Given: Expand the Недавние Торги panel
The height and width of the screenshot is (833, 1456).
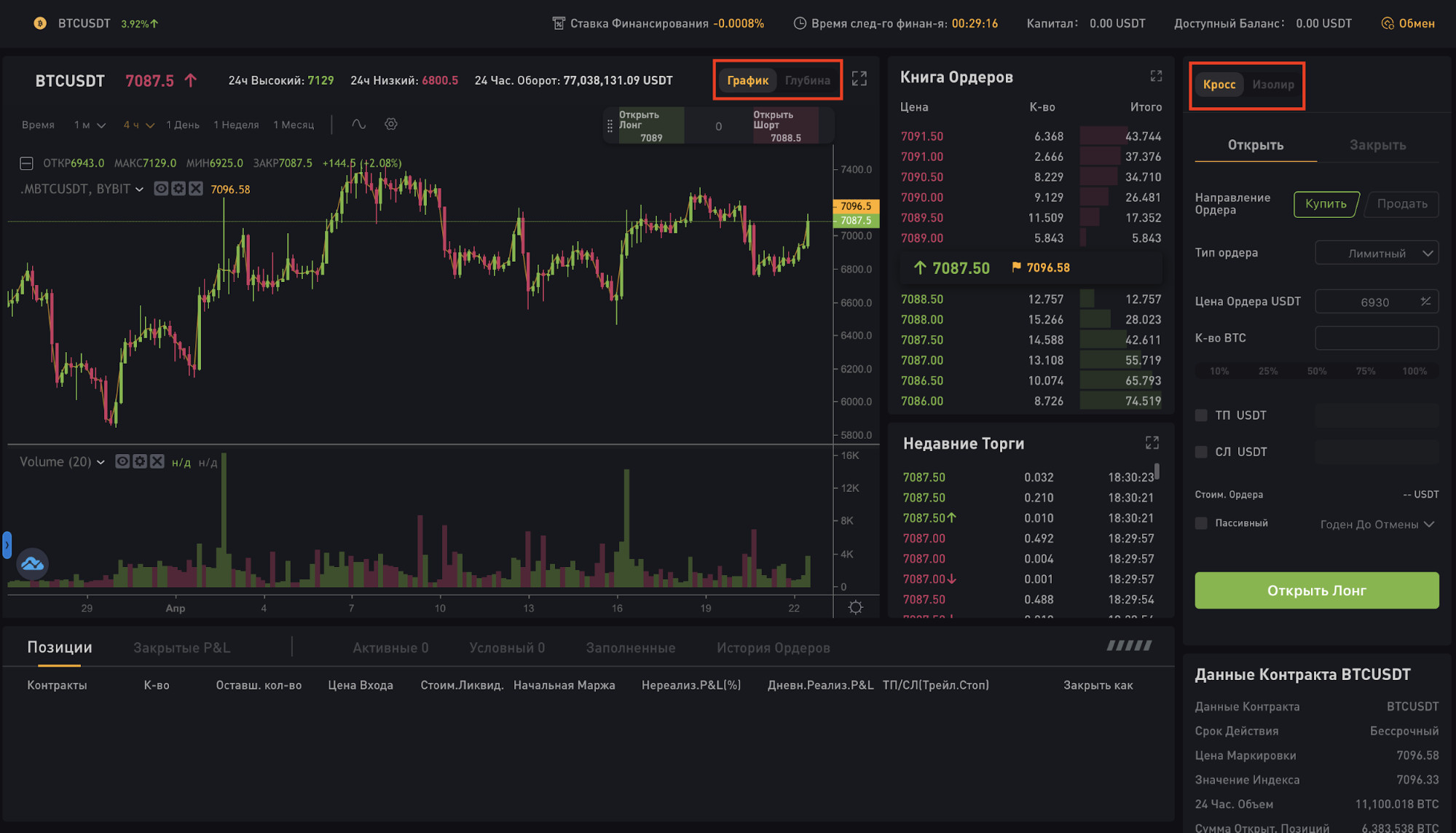Looking at the screenshot, I should click(1152, 443).
